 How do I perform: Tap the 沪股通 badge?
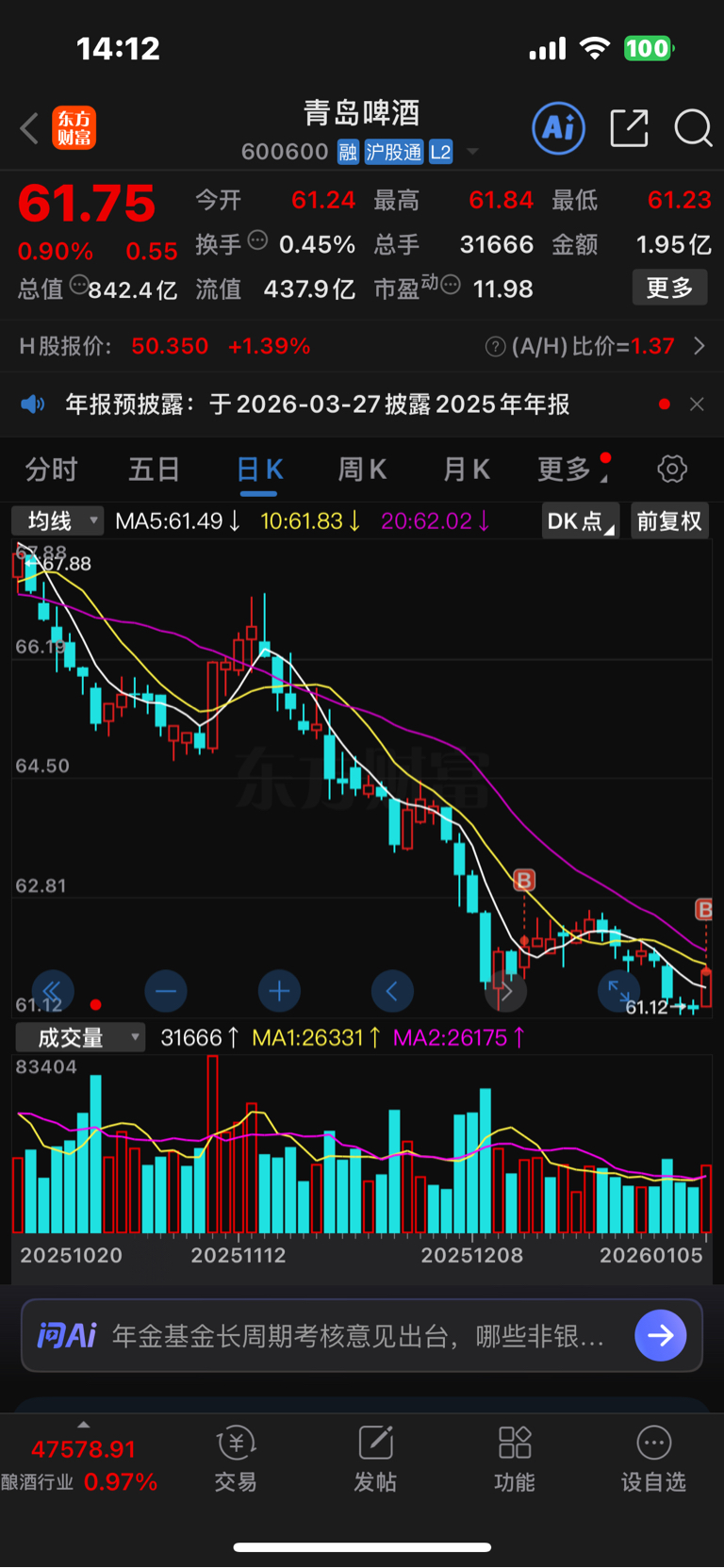click(394, 152)
